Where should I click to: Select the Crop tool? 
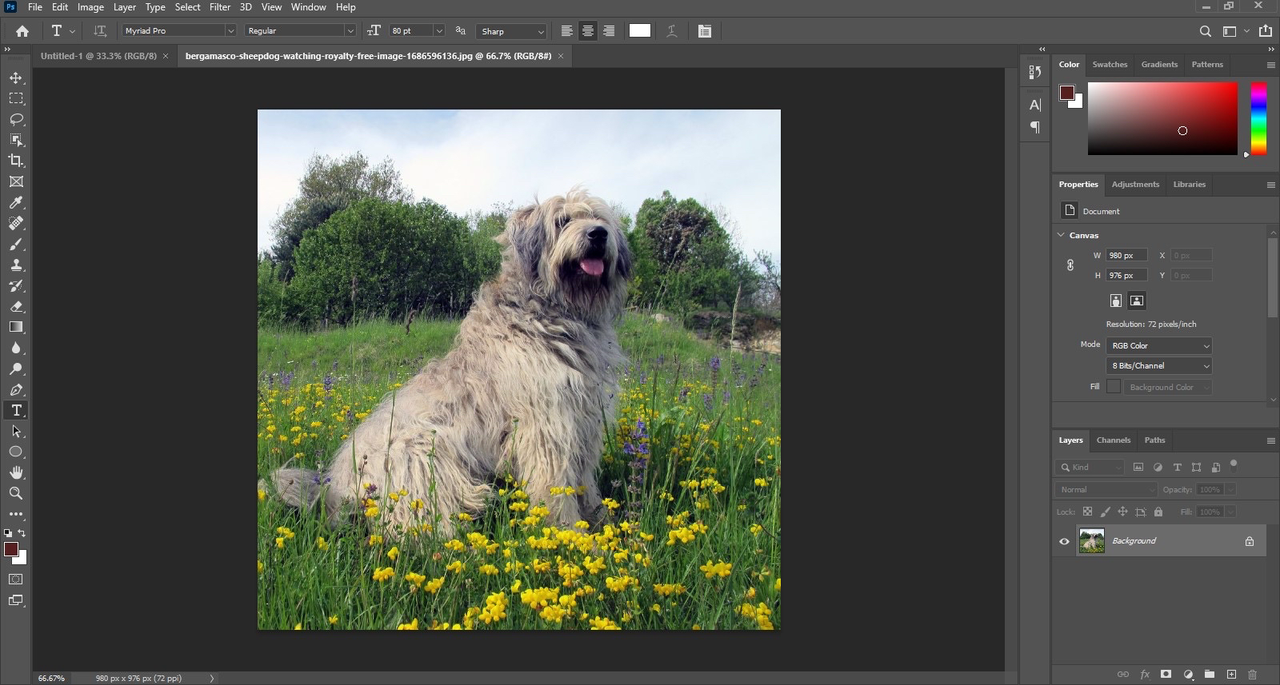pyautogui.click(x=16, y=161)
